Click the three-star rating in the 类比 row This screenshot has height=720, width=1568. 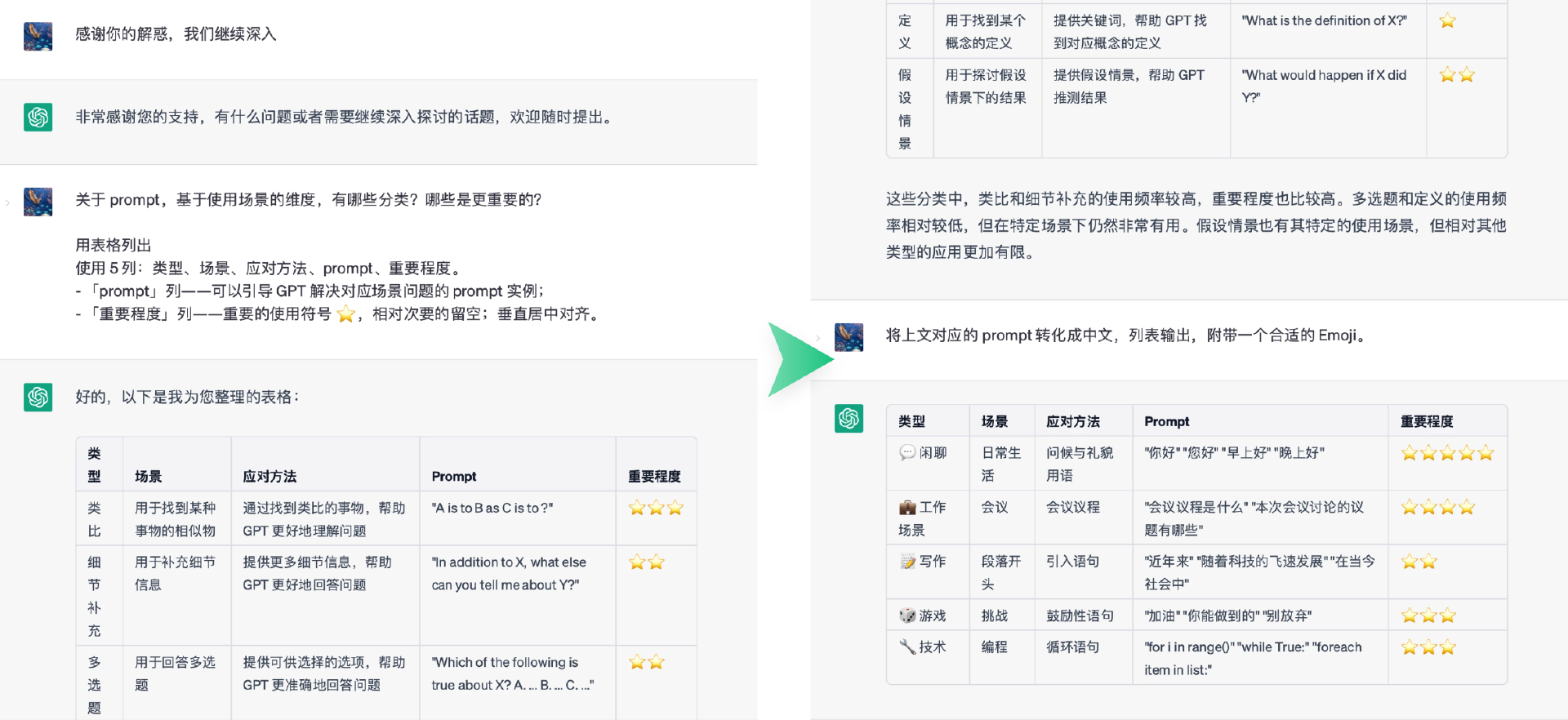click(x=656, y=508)
